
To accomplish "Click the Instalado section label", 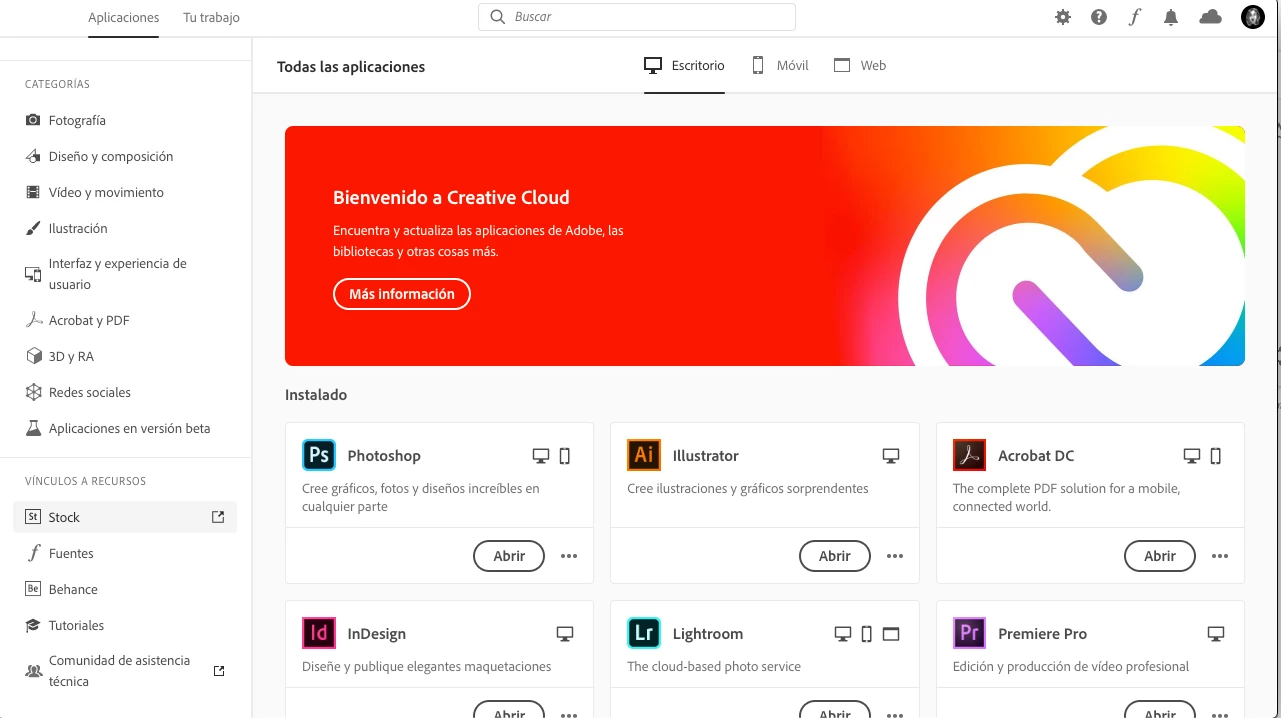I will 316,395.
